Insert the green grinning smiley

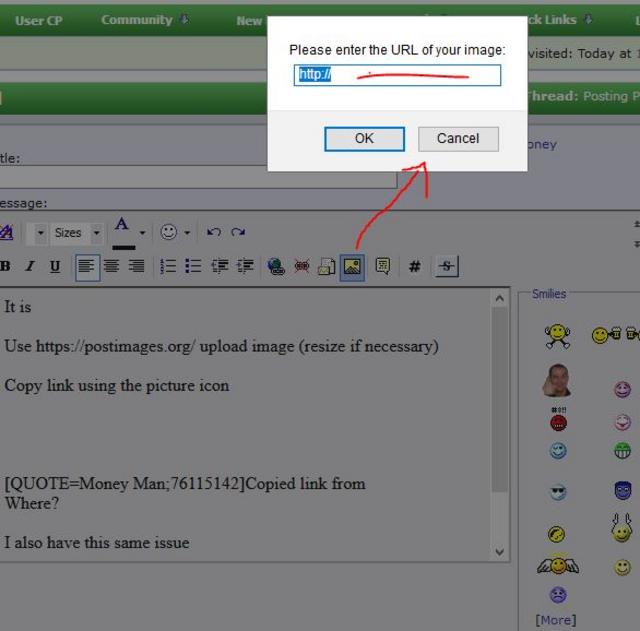[x=622, y=451]
